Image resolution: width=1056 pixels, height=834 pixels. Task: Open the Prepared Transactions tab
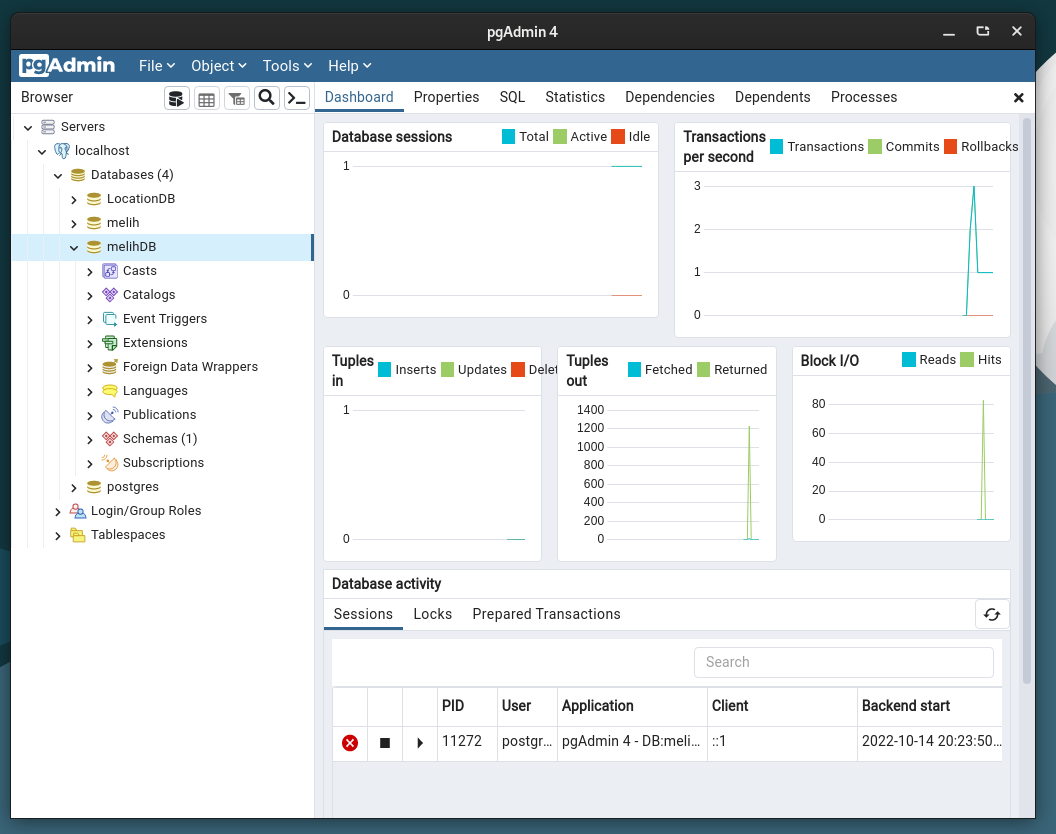coord(546,614)
